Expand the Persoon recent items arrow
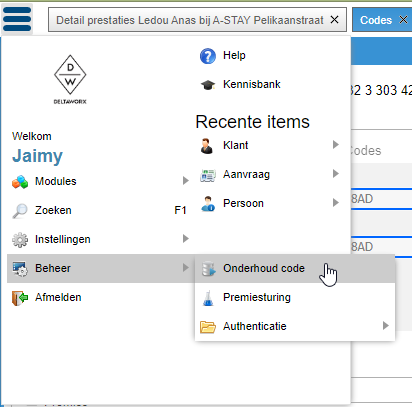The height and width of the screenshot is (407, 412). [x=336, y=202]
